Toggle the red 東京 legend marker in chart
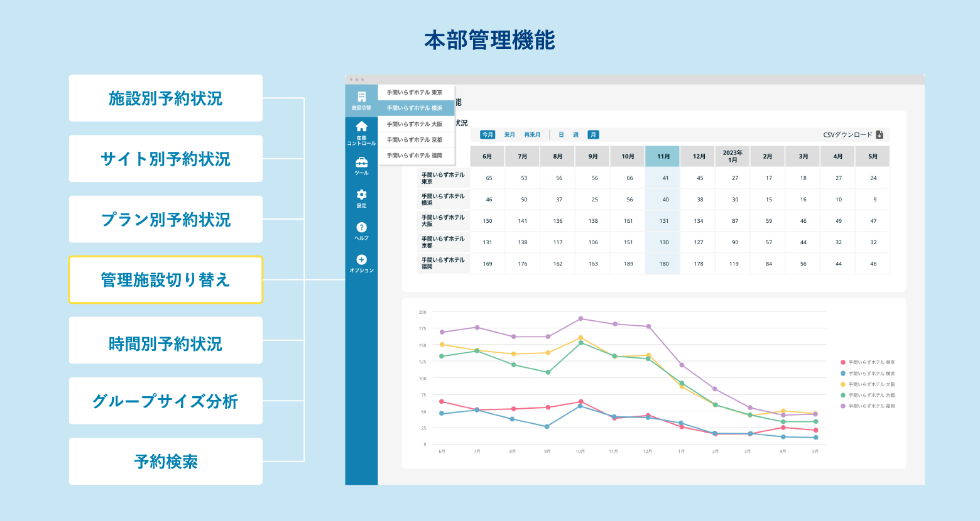 tap(843, 362)
